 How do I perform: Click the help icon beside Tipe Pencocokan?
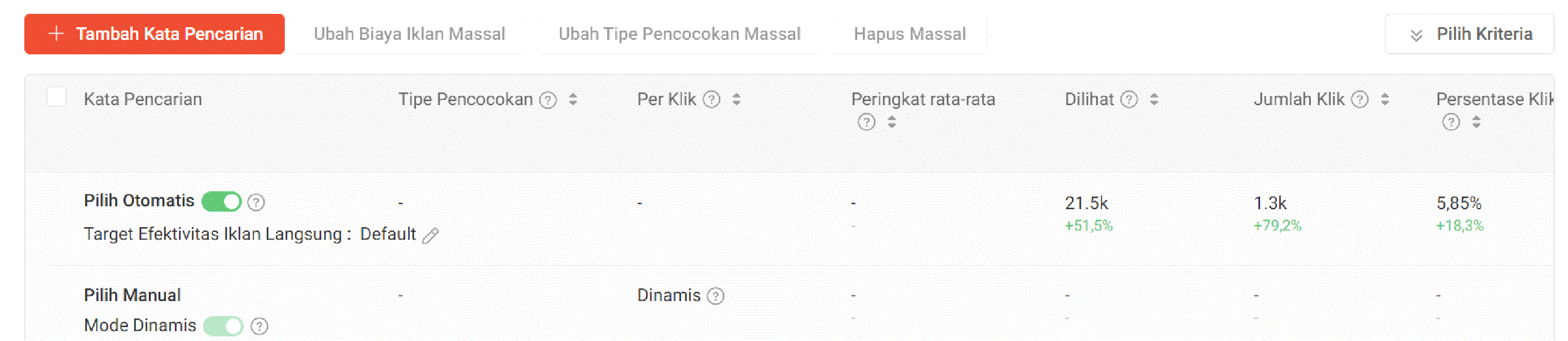coord(548,99)
